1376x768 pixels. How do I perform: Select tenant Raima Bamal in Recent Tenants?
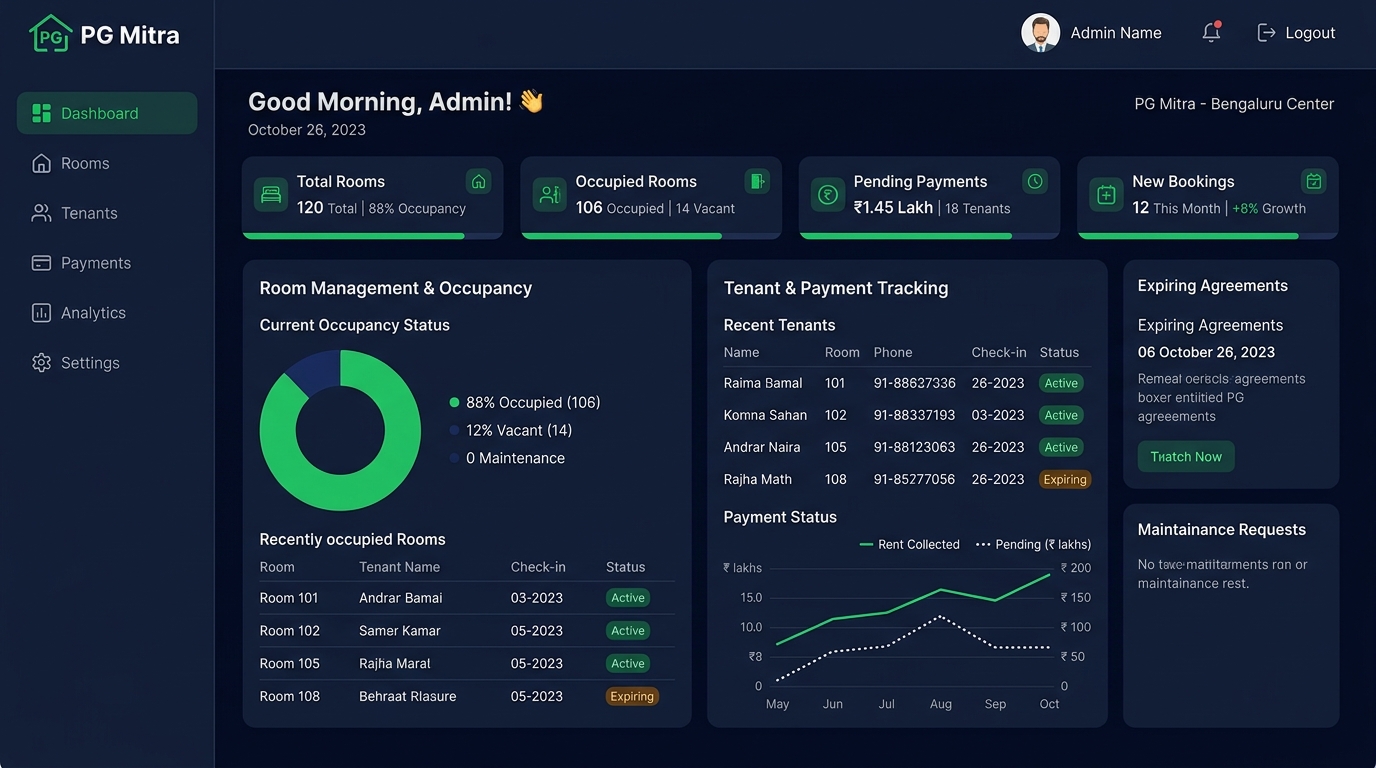763,383
